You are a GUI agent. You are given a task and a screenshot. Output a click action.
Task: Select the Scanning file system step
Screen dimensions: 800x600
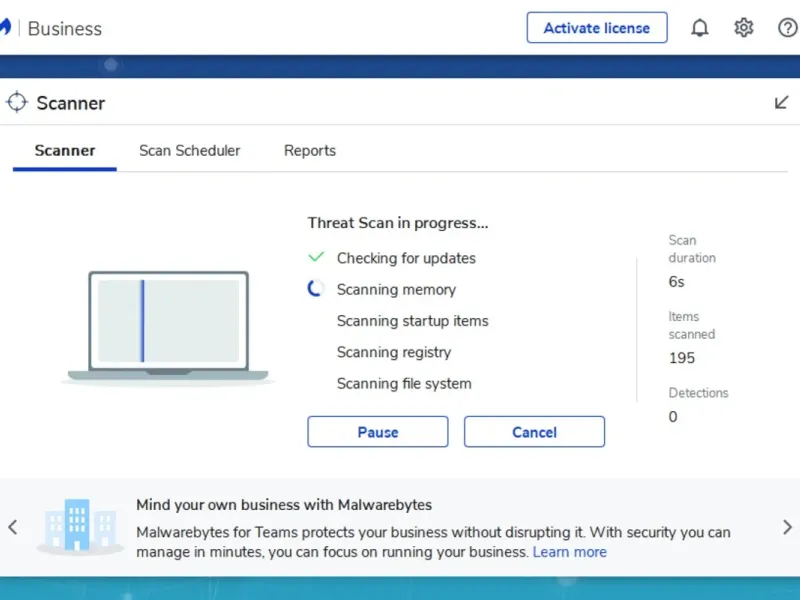click(404, 384)
